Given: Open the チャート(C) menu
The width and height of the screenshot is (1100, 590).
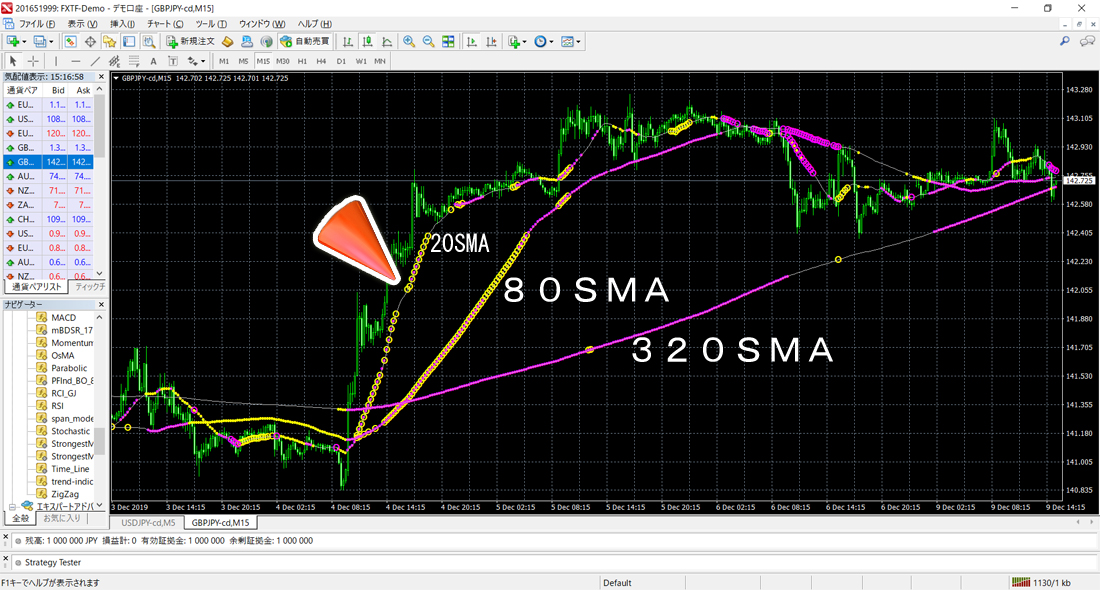Looking at the screenshot, I should click(165, 24).
